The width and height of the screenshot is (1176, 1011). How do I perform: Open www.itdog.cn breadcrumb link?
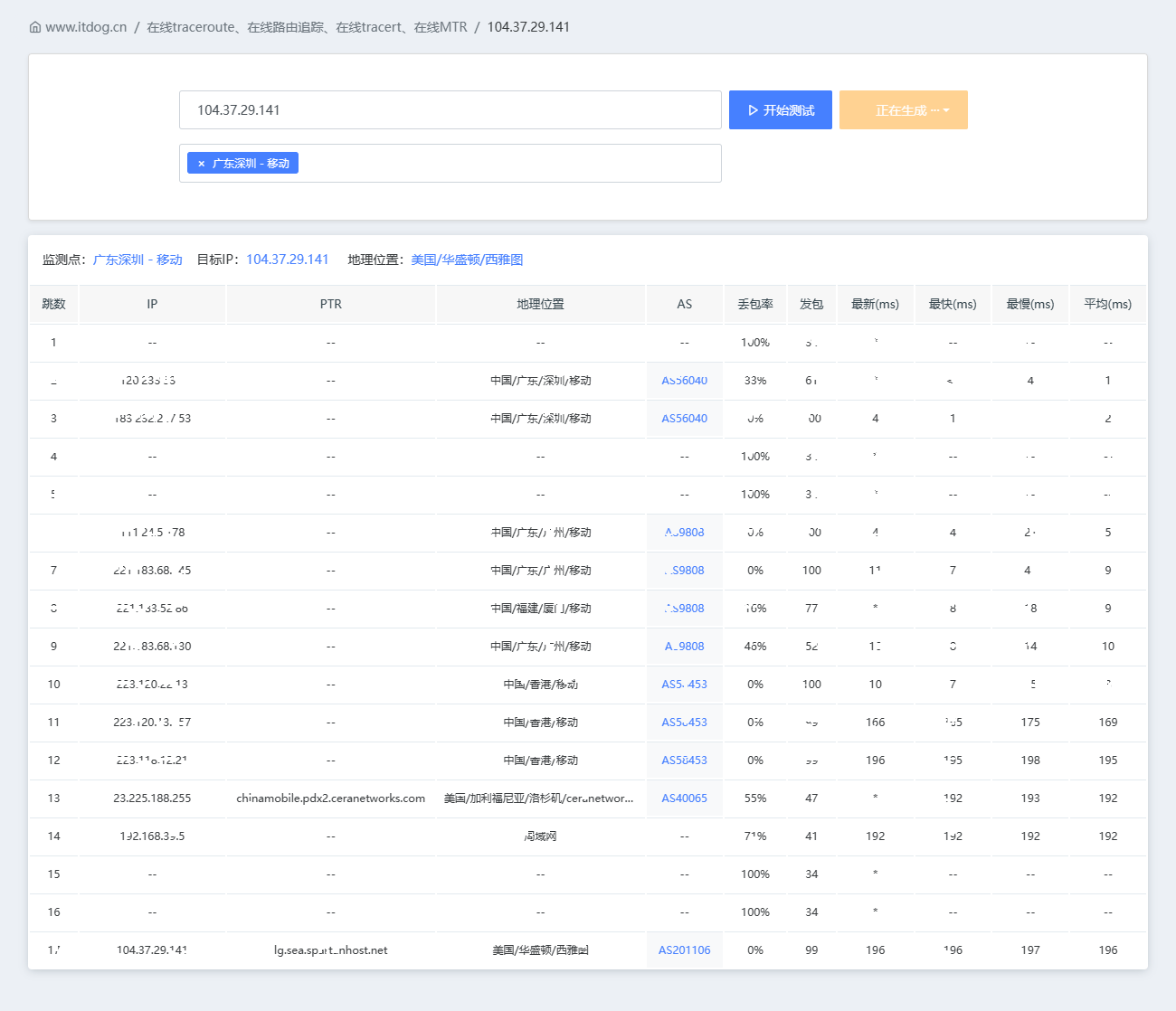(86, 27)
